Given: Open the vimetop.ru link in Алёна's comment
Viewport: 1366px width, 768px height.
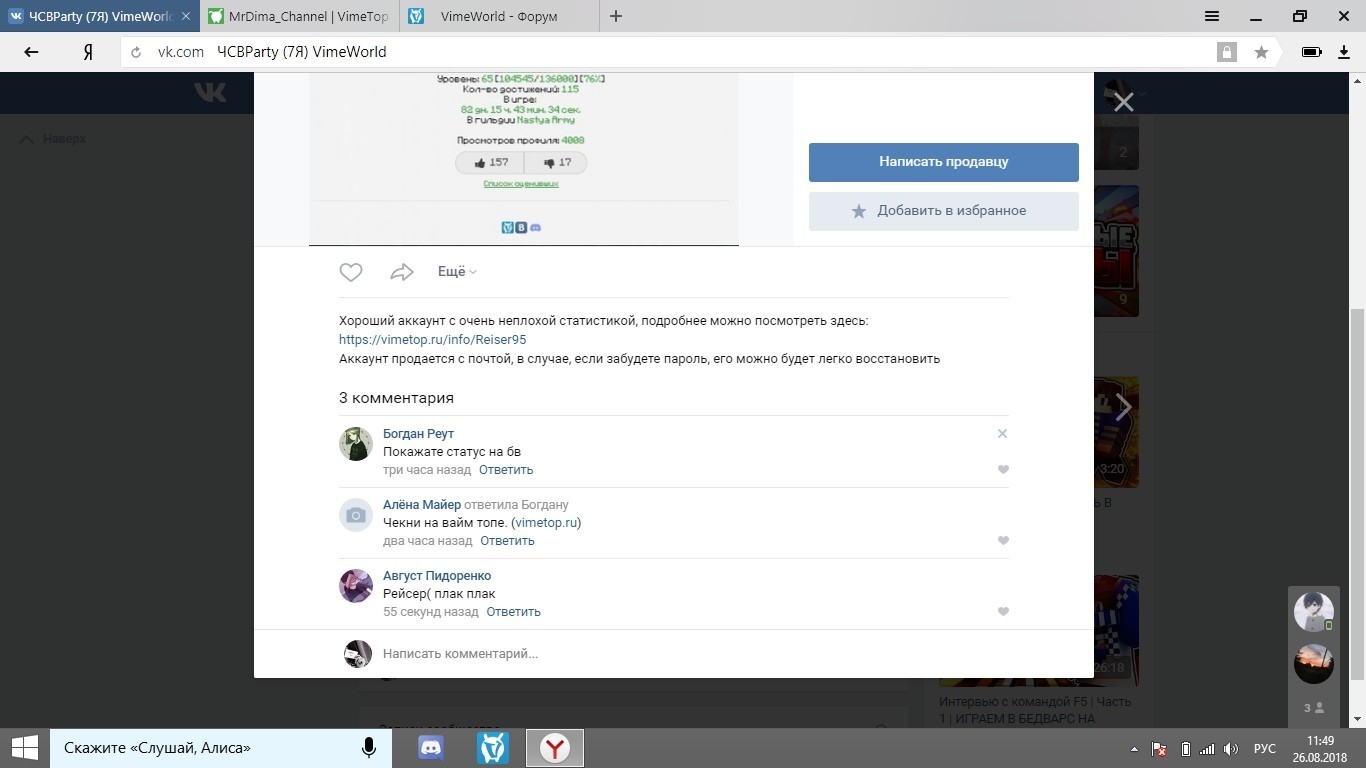Looking at the screenshot, I should tap(546, 523).
